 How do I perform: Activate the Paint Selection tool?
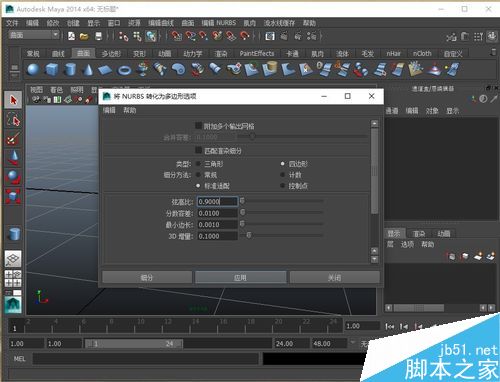point(13,139)
